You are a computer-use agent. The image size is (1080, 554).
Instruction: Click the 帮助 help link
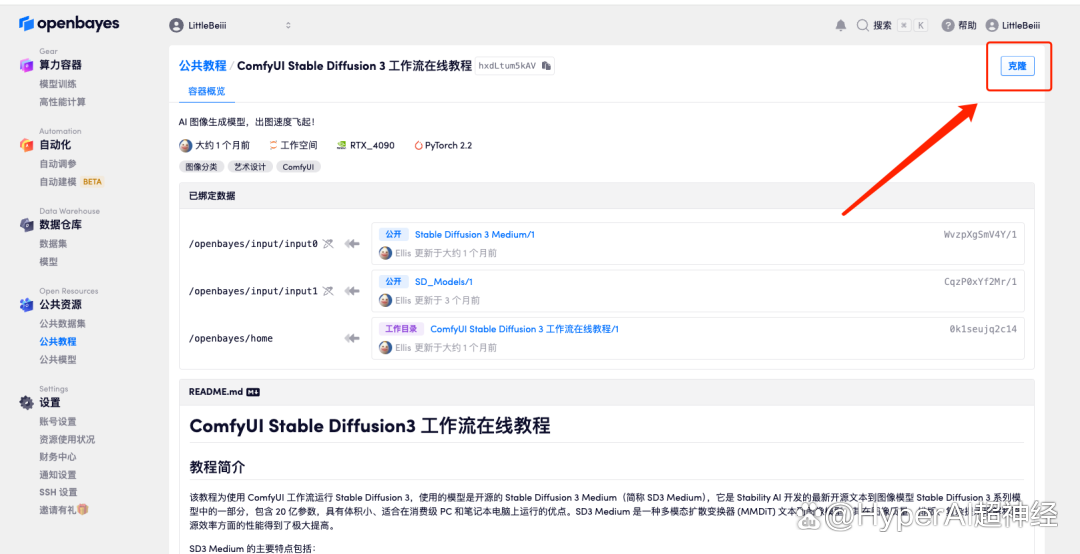coord(967,25)
